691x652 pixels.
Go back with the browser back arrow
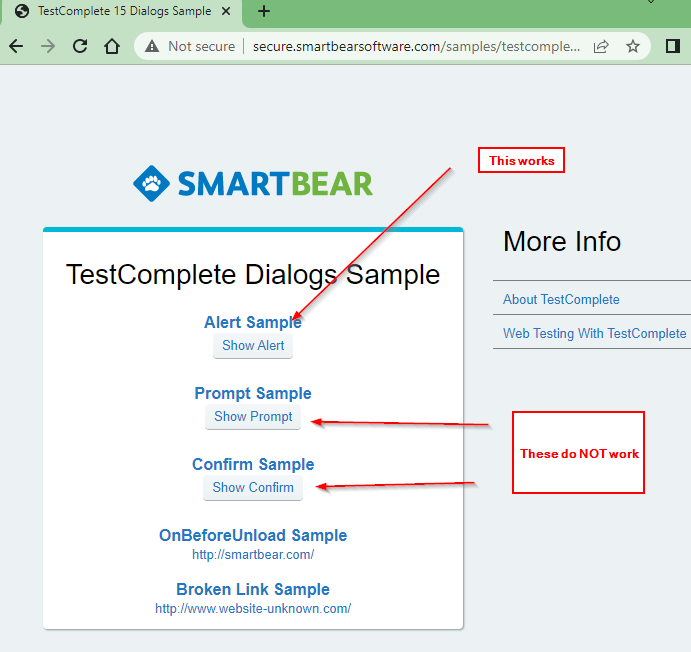point(16,46)
